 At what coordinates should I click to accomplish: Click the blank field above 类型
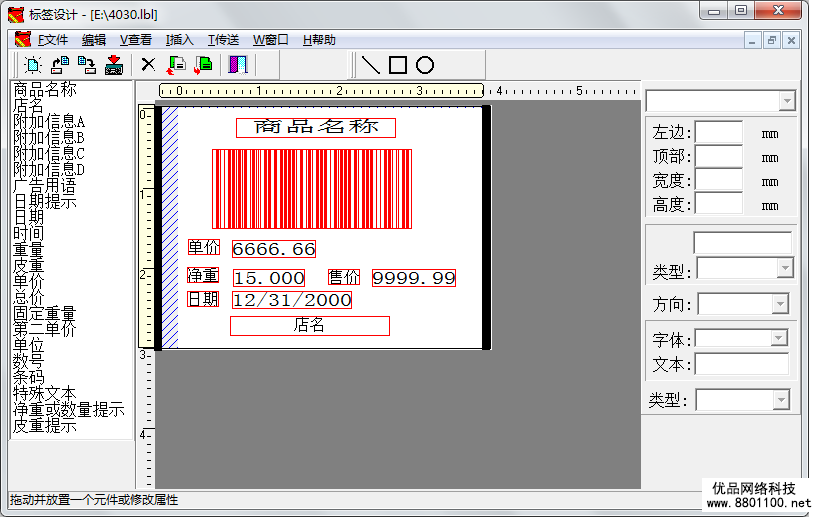tap(742, 243)
